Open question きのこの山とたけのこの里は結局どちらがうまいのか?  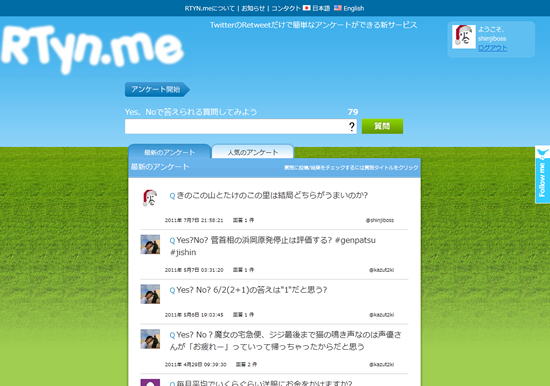[x=272, y=195]
